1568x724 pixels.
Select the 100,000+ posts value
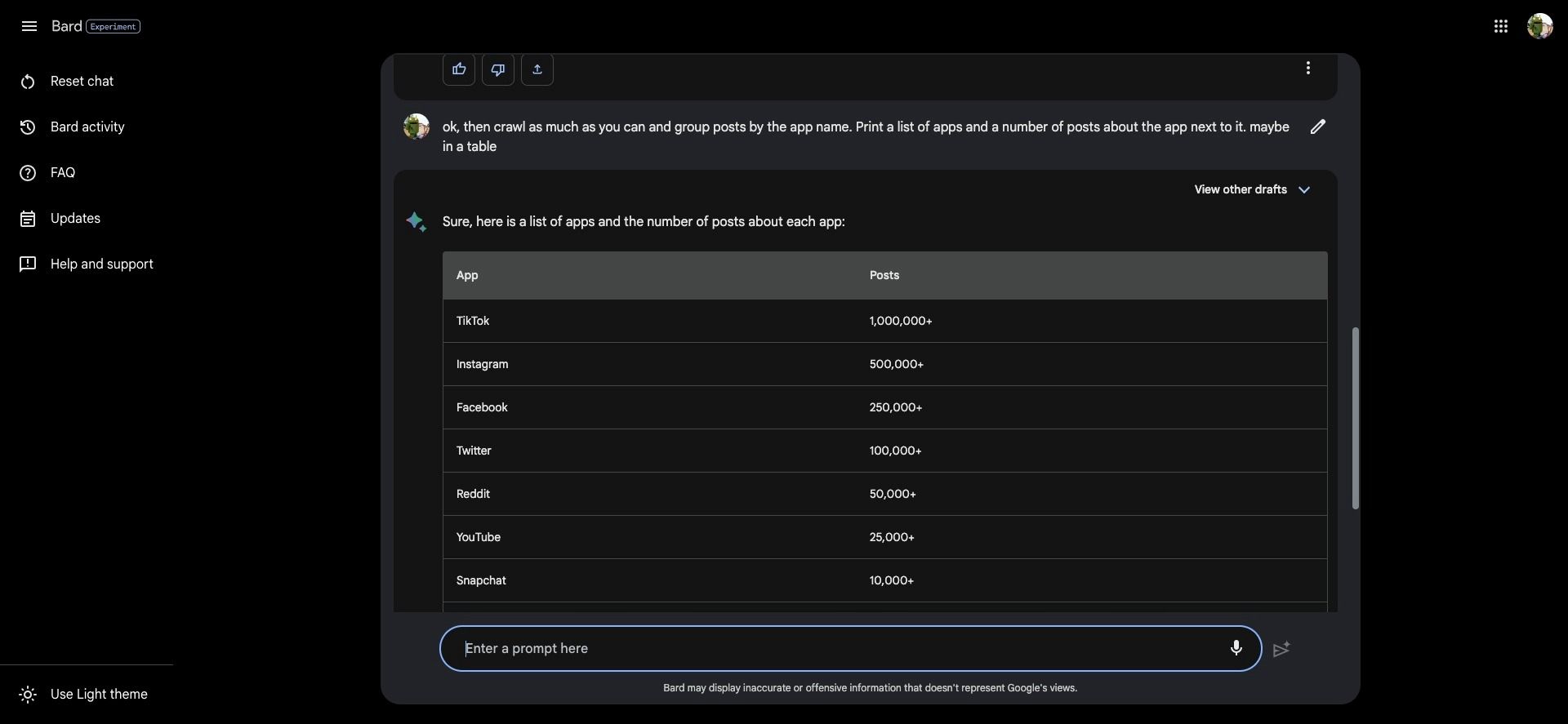click(x=895, y=451)
